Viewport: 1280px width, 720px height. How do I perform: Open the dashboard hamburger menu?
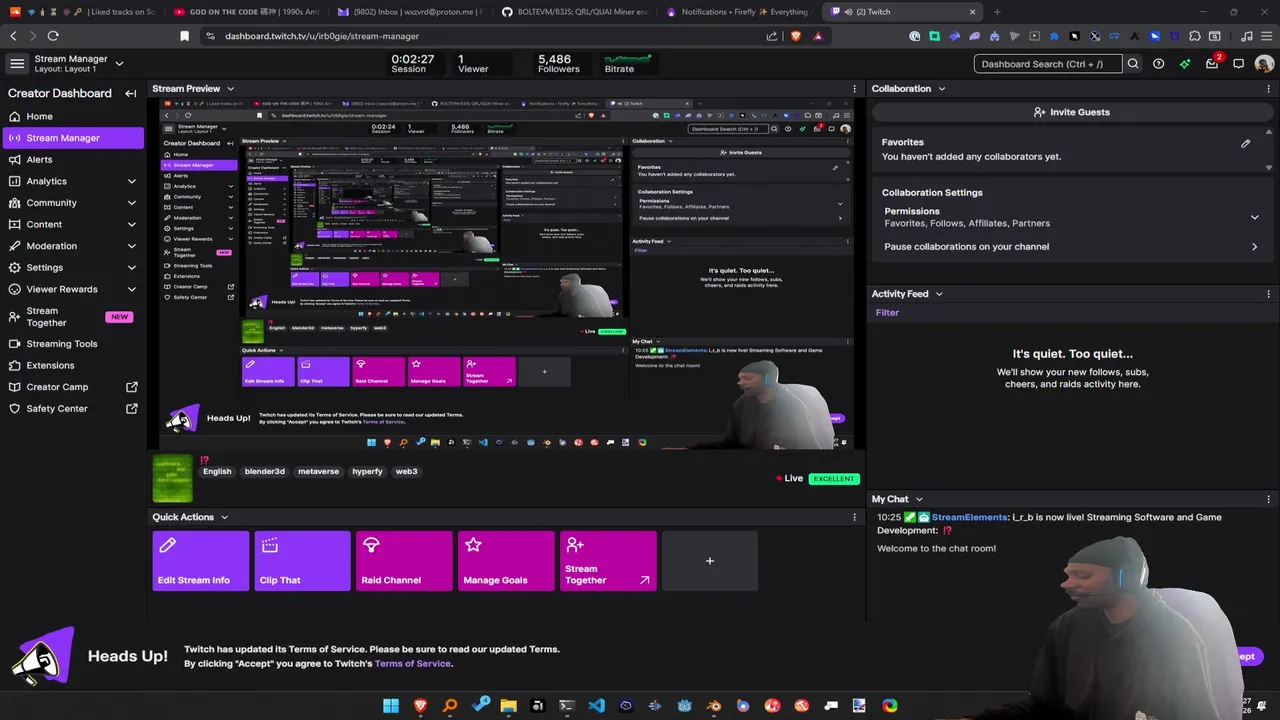coord(17,63)
